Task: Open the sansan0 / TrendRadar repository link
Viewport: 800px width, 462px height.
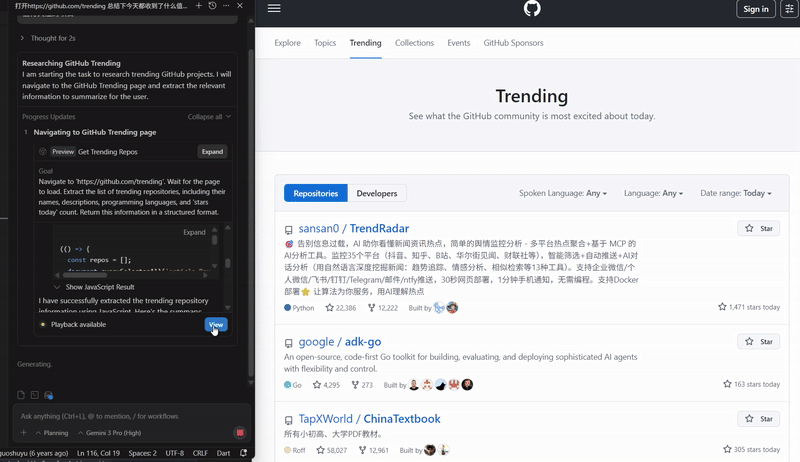Action: tap(354, 228)
